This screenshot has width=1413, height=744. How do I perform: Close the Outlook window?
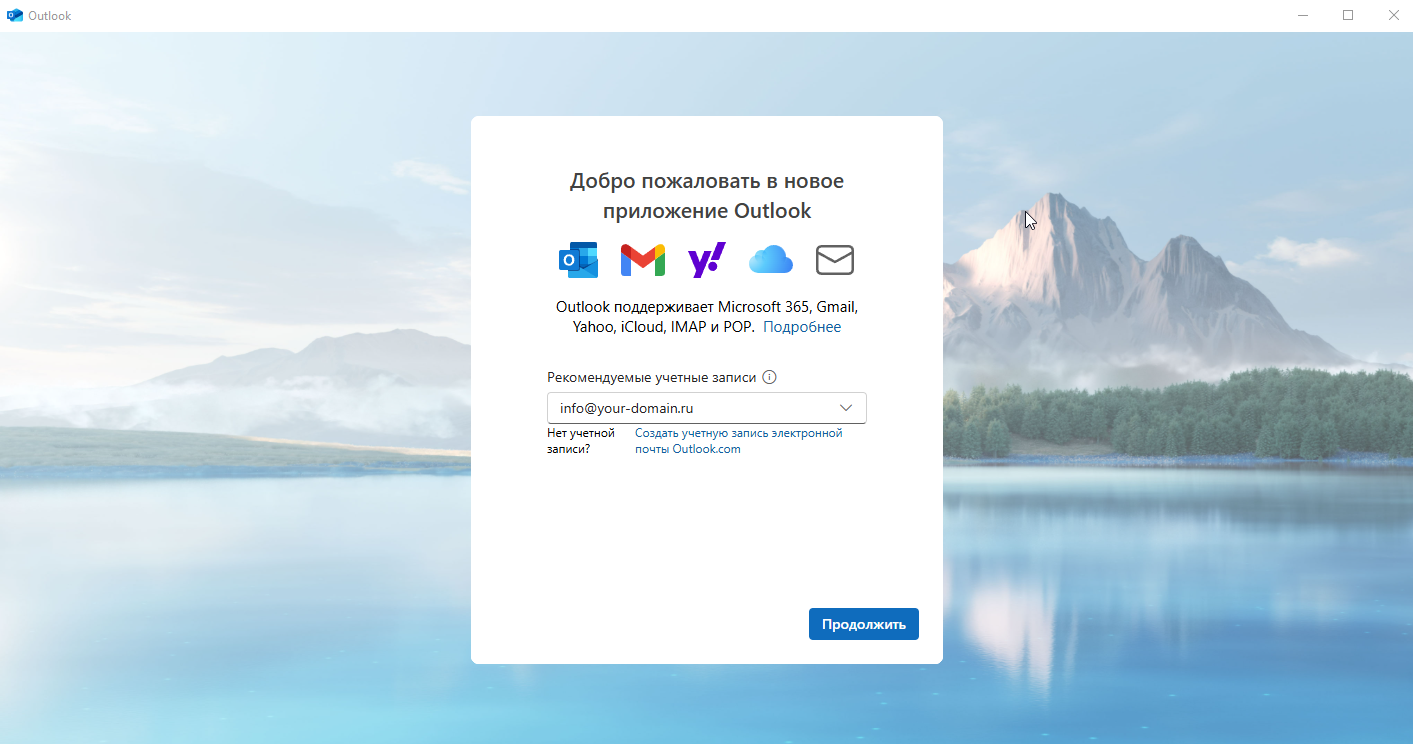pos(1392,15)
